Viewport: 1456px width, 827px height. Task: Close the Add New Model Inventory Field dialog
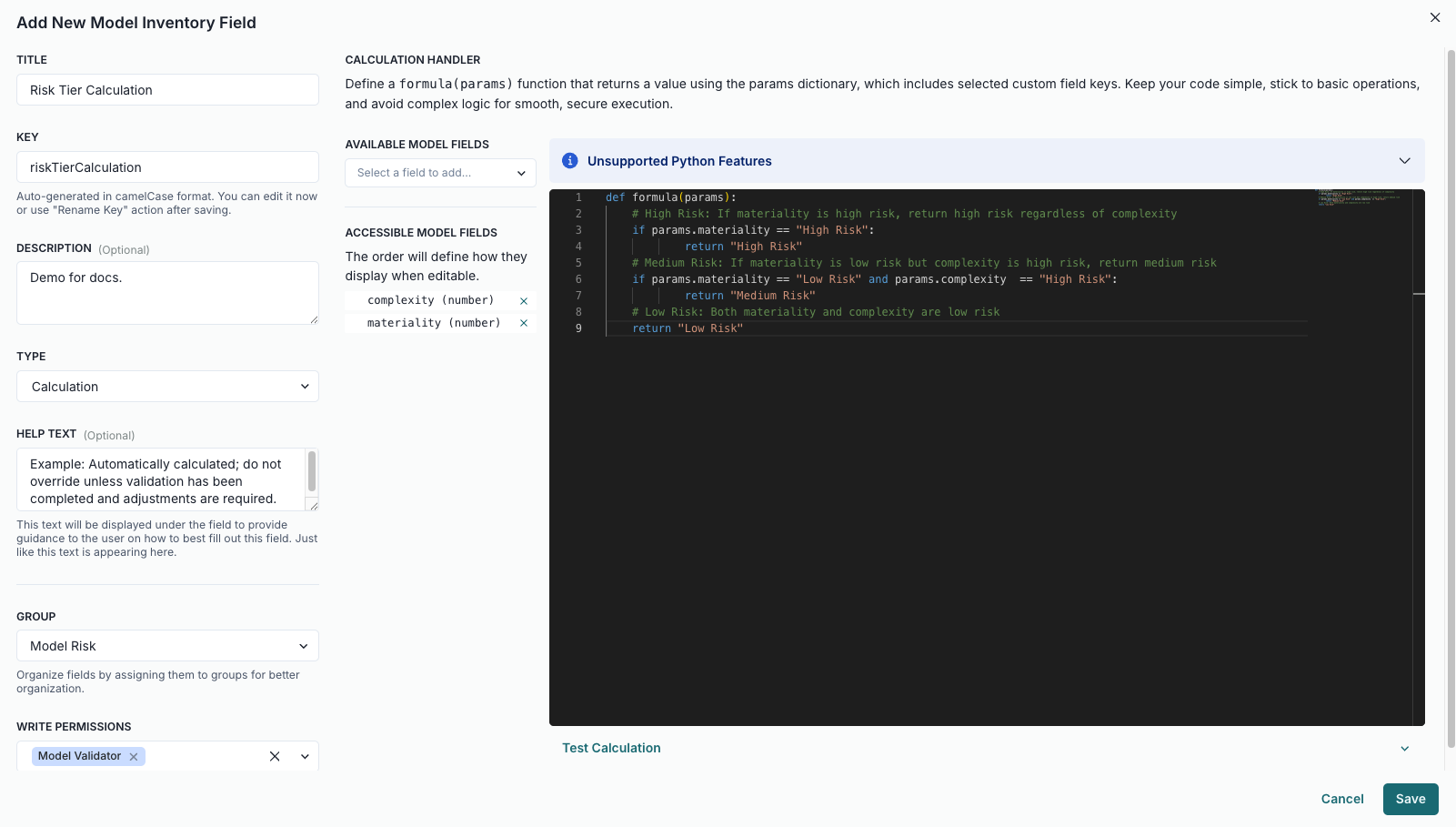1435,17
